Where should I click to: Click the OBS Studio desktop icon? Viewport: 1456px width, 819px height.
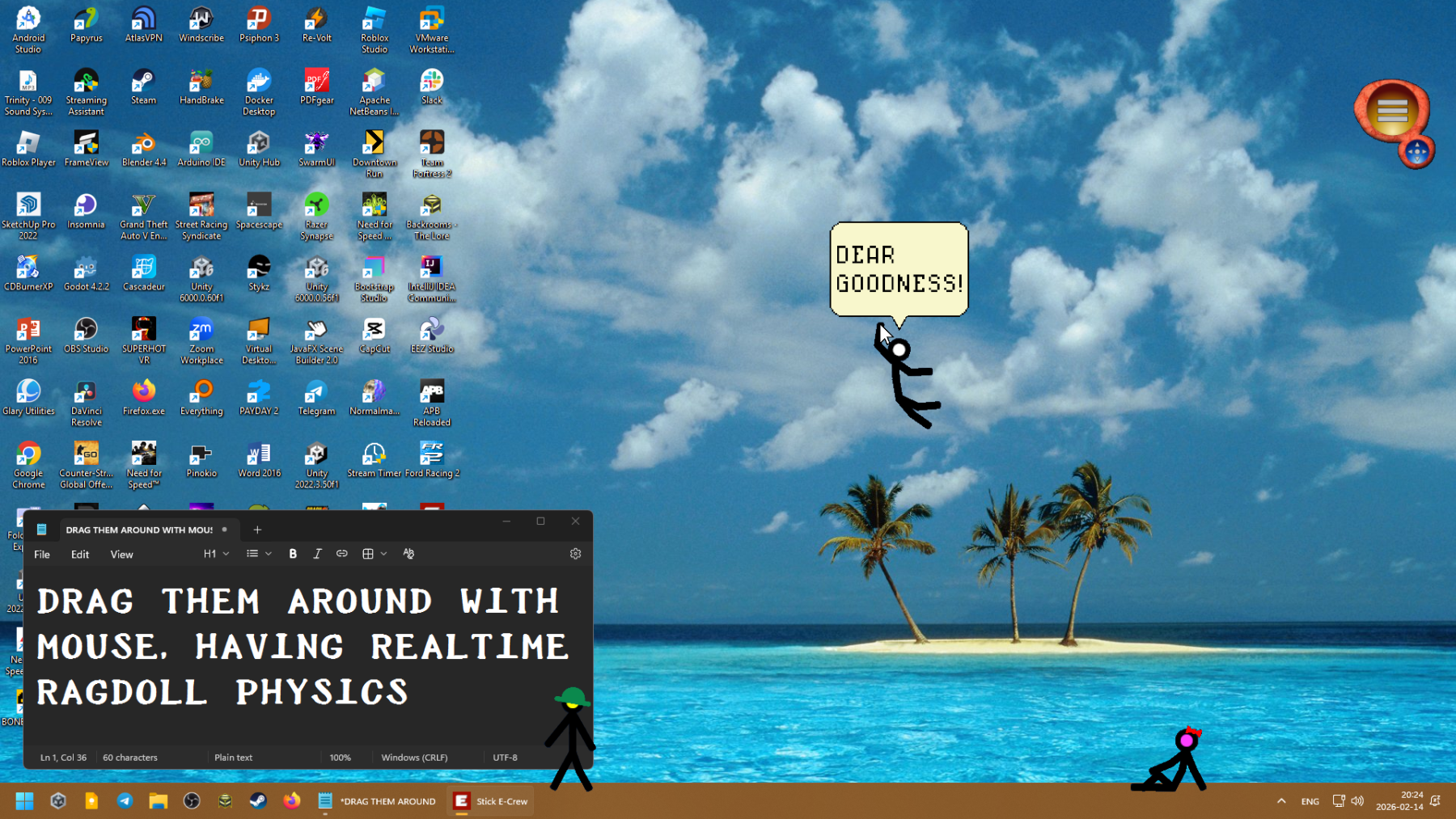point(86,336)
